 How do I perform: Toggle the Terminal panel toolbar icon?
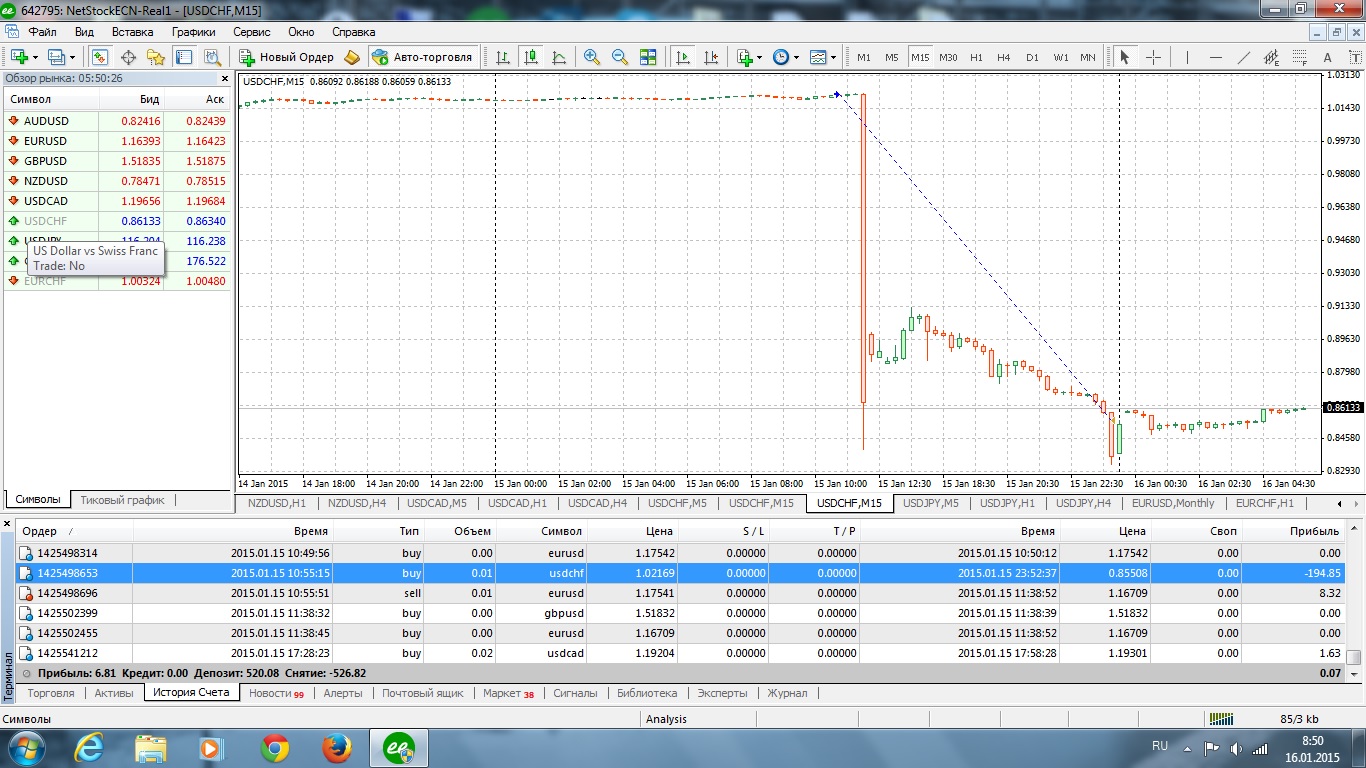pyautogui.click(x=184, y=57)
